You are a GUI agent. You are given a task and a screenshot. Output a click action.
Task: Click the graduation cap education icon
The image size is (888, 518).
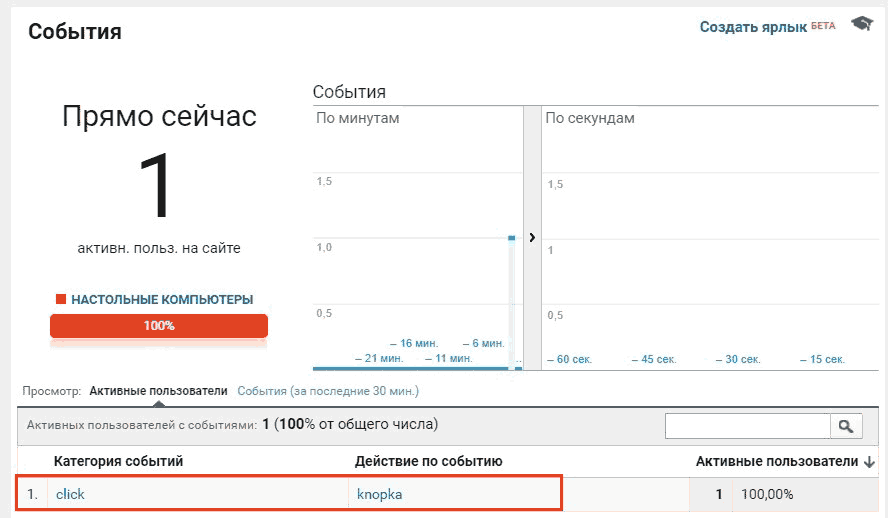(862, 24)
